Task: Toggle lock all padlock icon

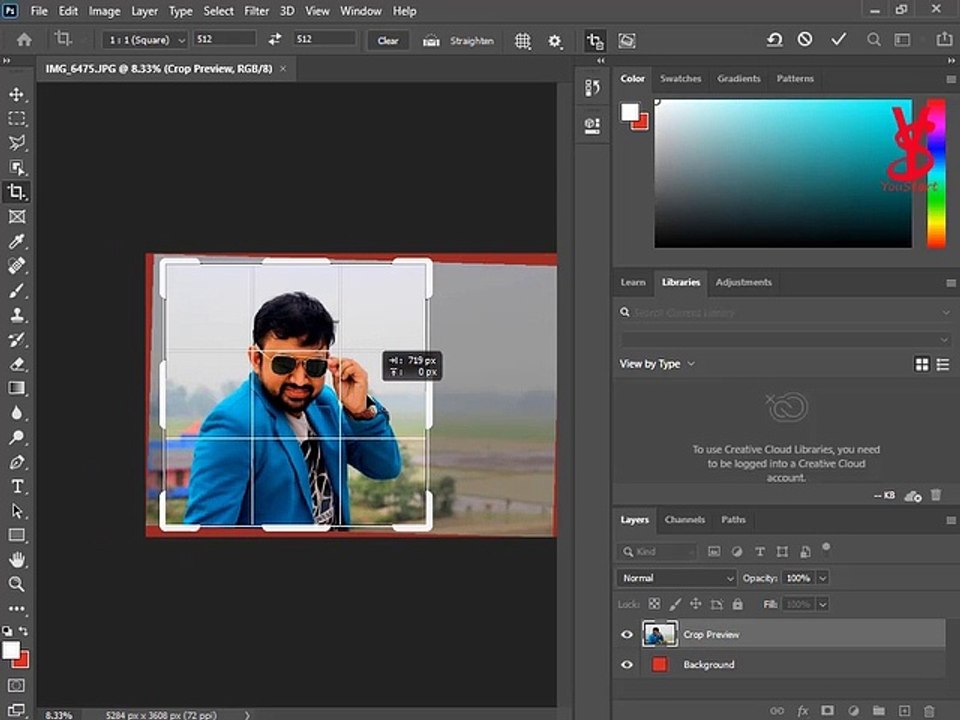Action: [737, 604]
